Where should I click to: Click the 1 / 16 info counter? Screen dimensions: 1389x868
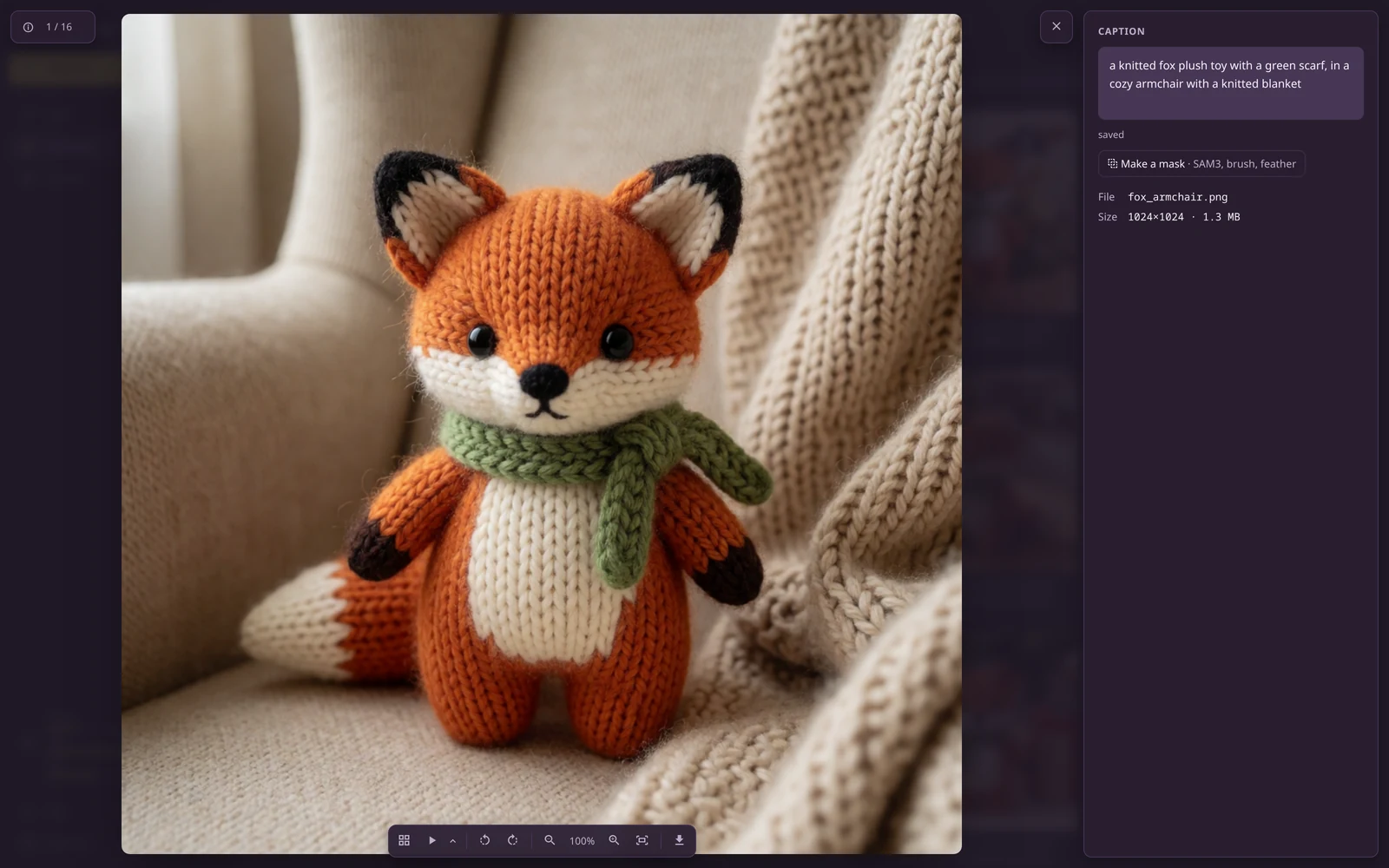pyautogui.click(x=53, y=27)
